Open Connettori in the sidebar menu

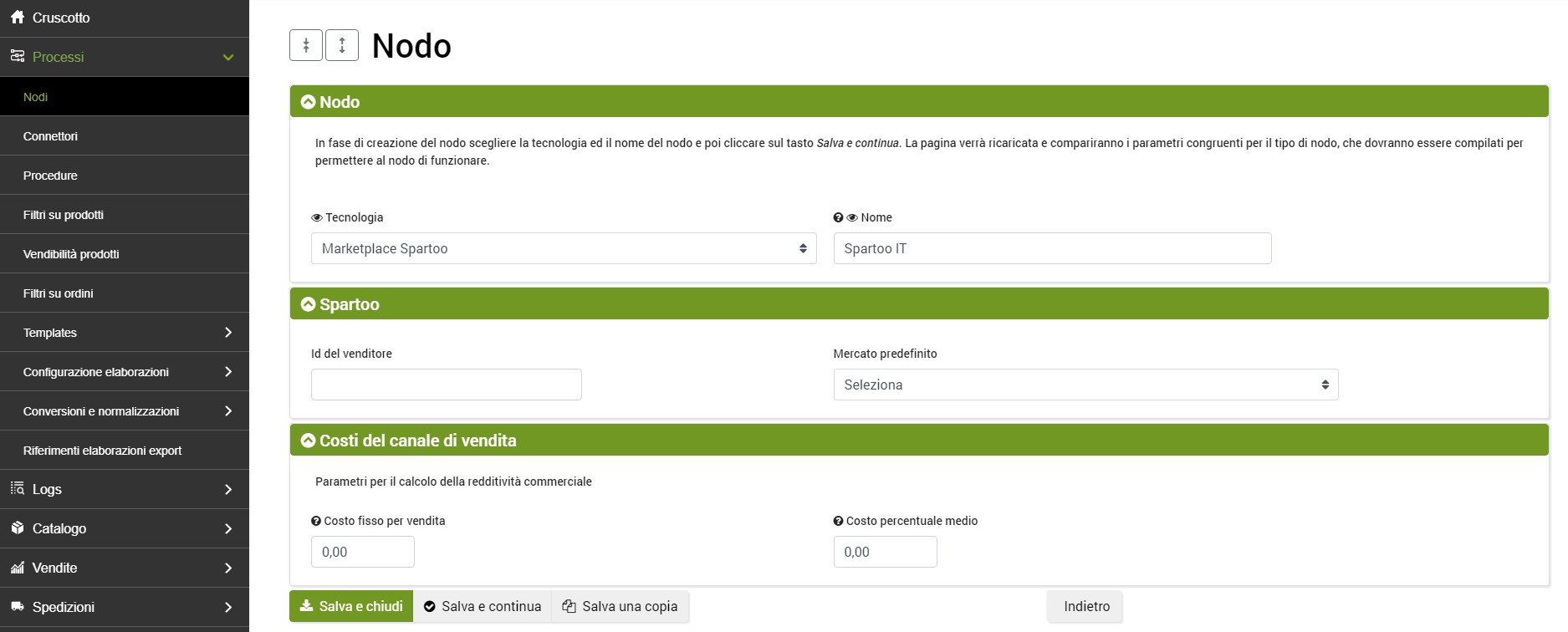point(50,136)
